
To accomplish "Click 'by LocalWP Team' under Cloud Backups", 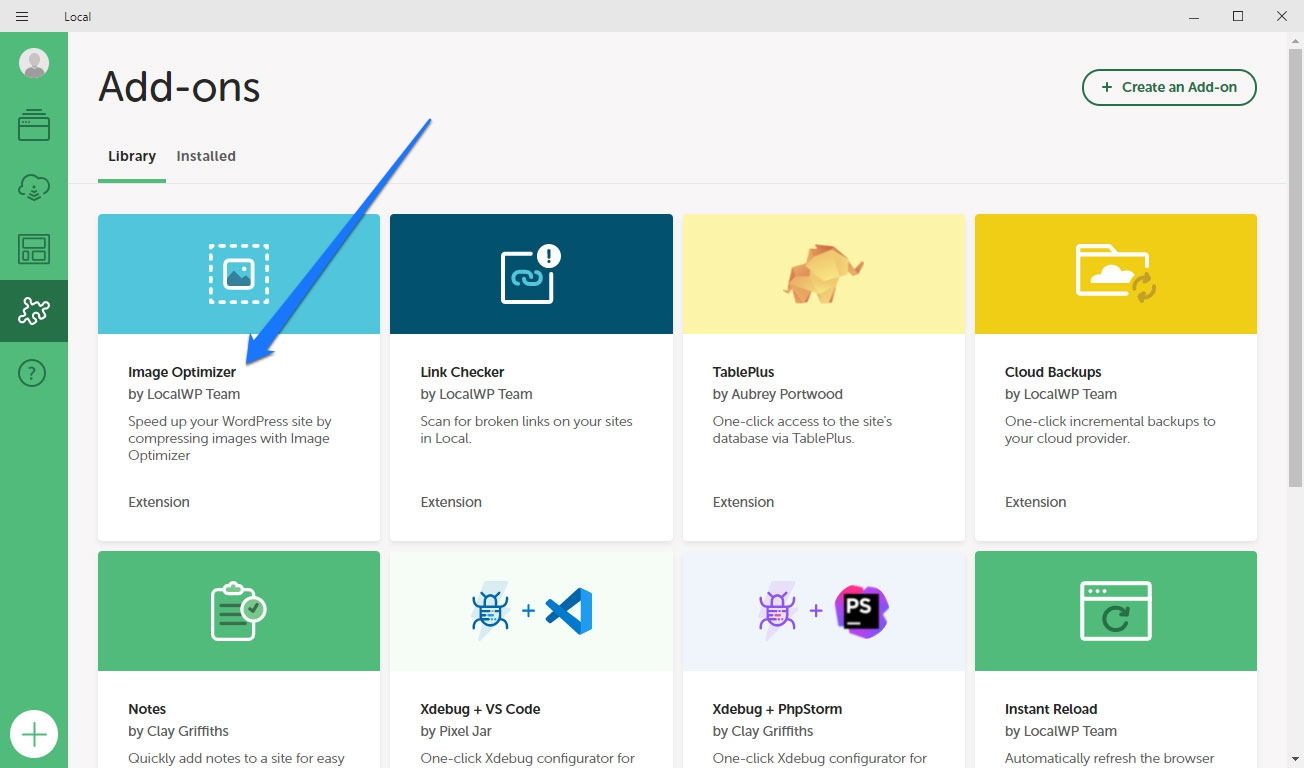I will tap(1061, 394).
